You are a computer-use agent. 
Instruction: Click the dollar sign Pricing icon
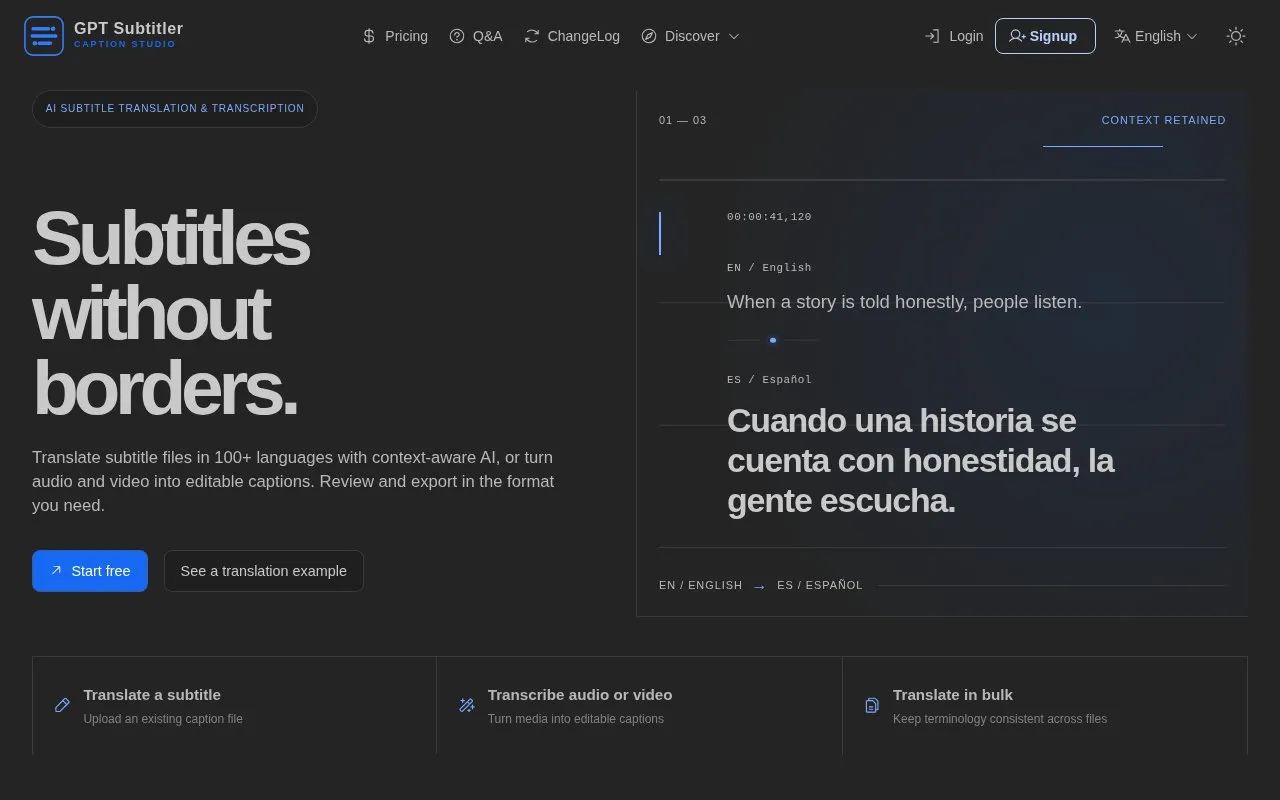tap(369, 36)
